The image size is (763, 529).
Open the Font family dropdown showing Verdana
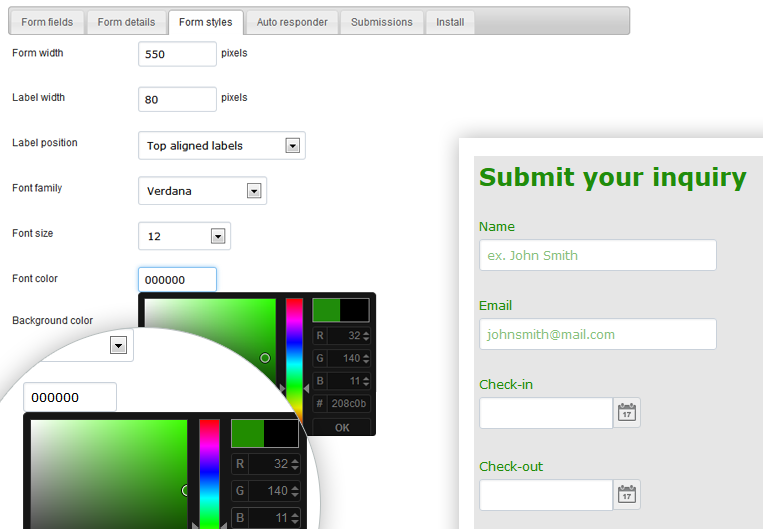[x=202, y=191]
